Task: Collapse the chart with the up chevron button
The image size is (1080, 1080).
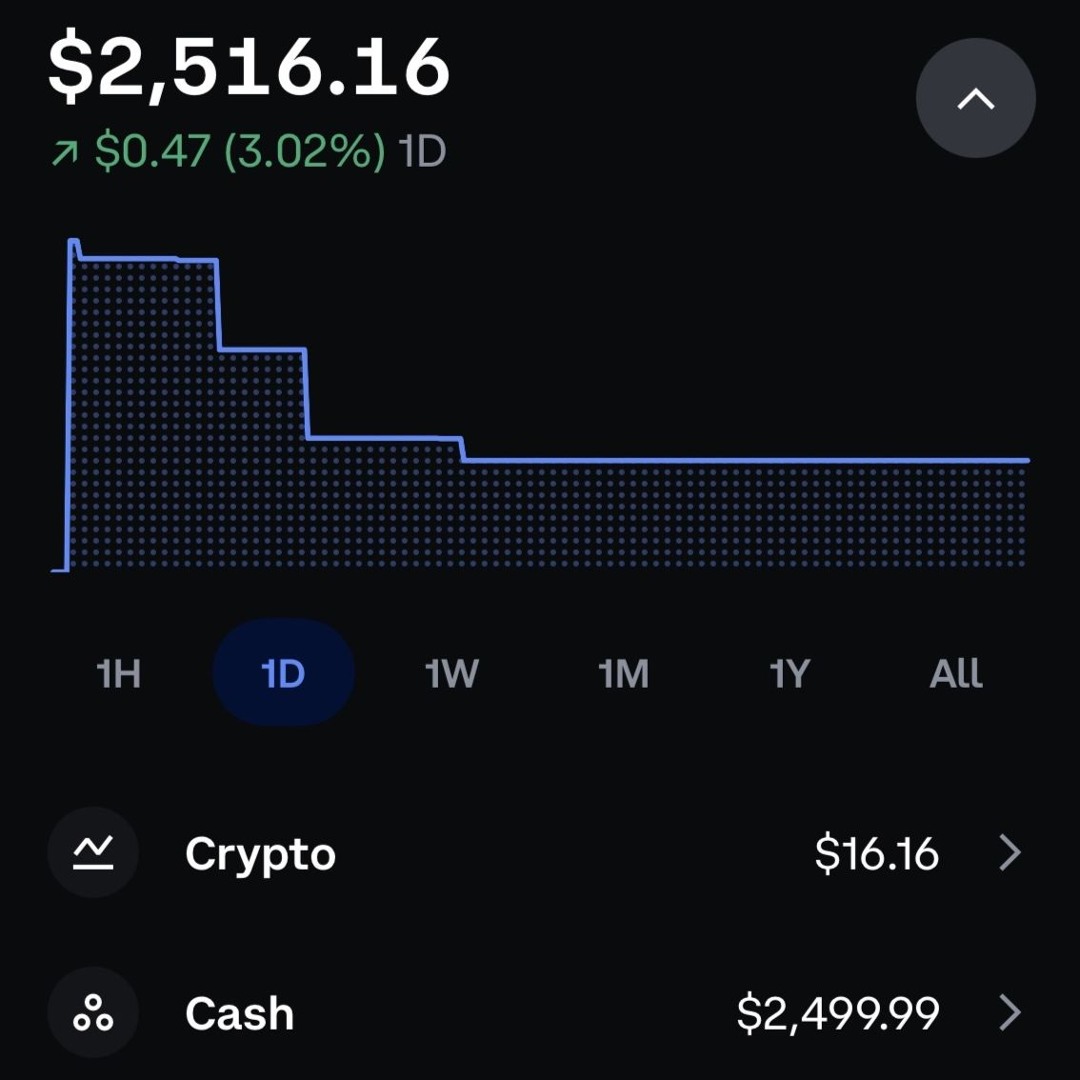Action: 975,98
